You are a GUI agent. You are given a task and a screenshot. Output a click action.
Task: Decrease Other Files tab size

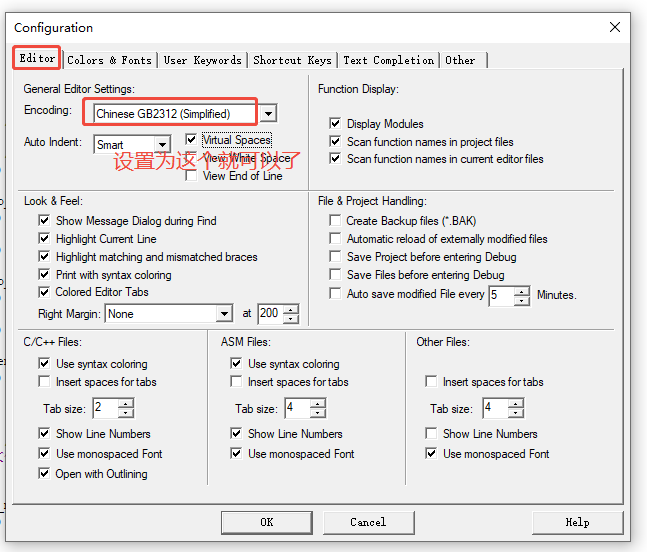(x=516, y=413)
